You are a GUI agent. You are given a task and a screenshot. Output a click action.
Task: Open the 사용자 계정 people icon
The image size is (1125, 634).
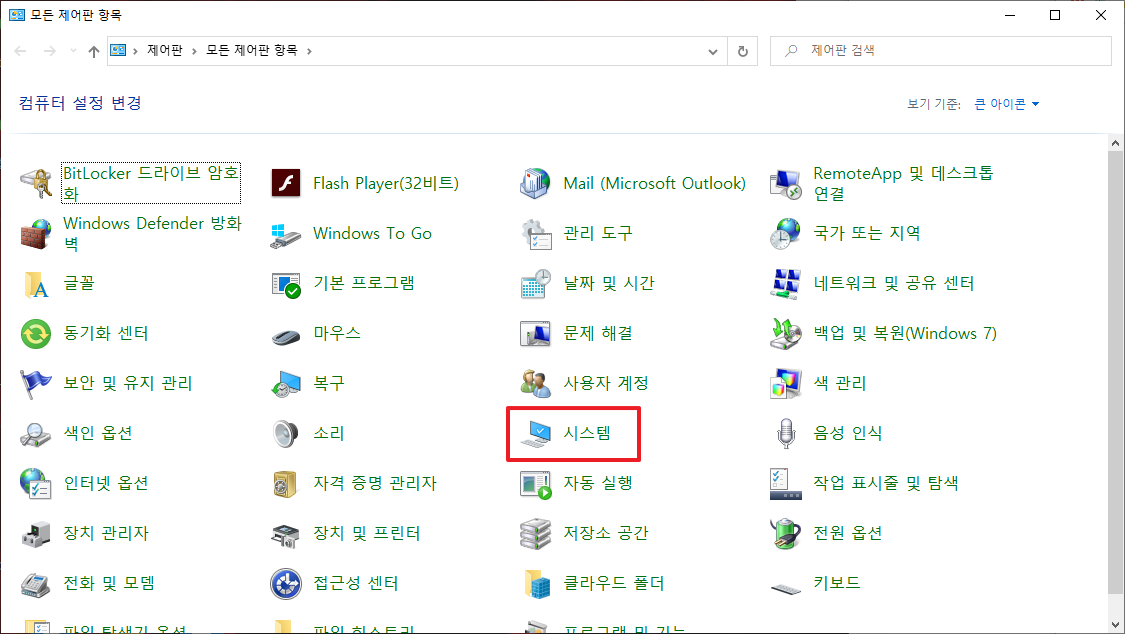tap(535, 384)
